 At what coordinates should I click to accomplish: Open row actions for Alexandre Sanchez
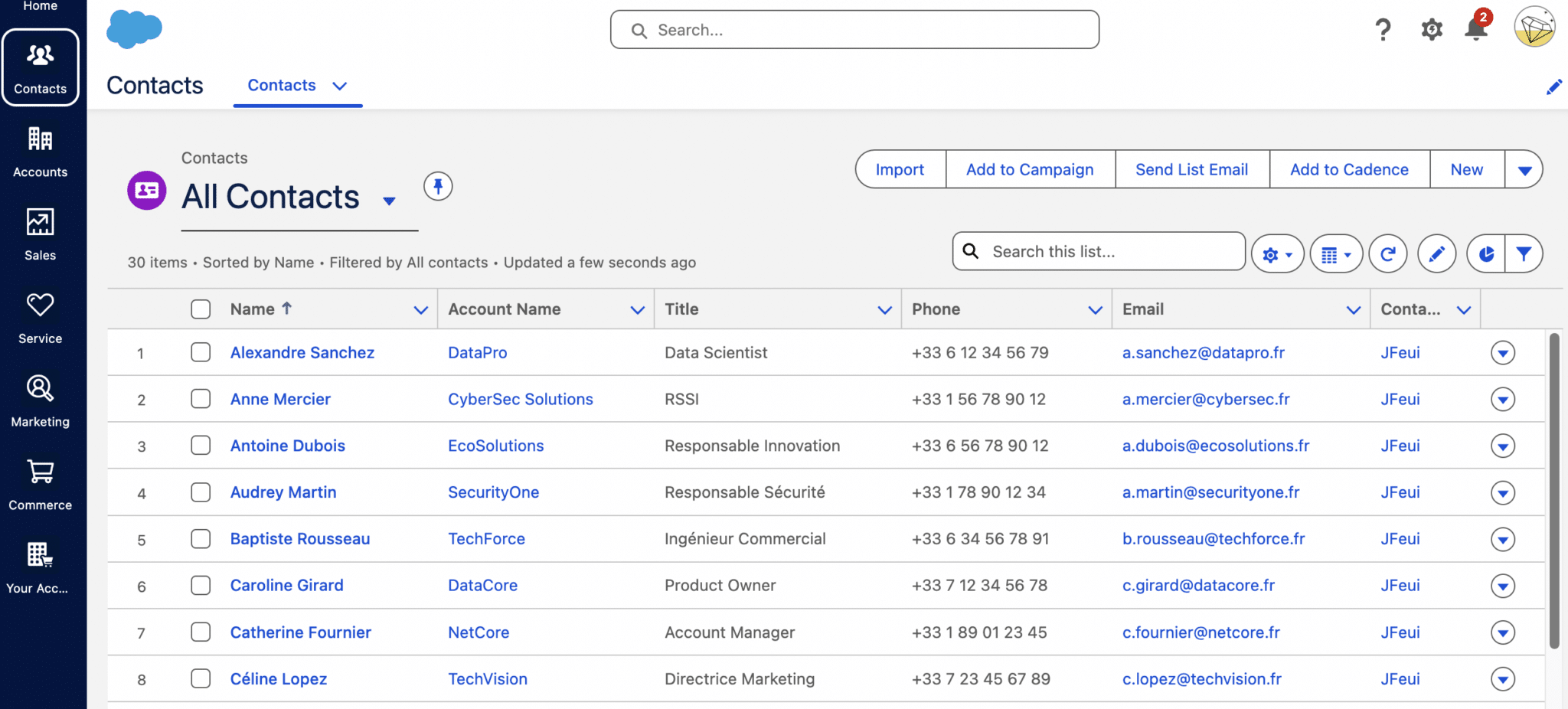tap(1503, 353)
